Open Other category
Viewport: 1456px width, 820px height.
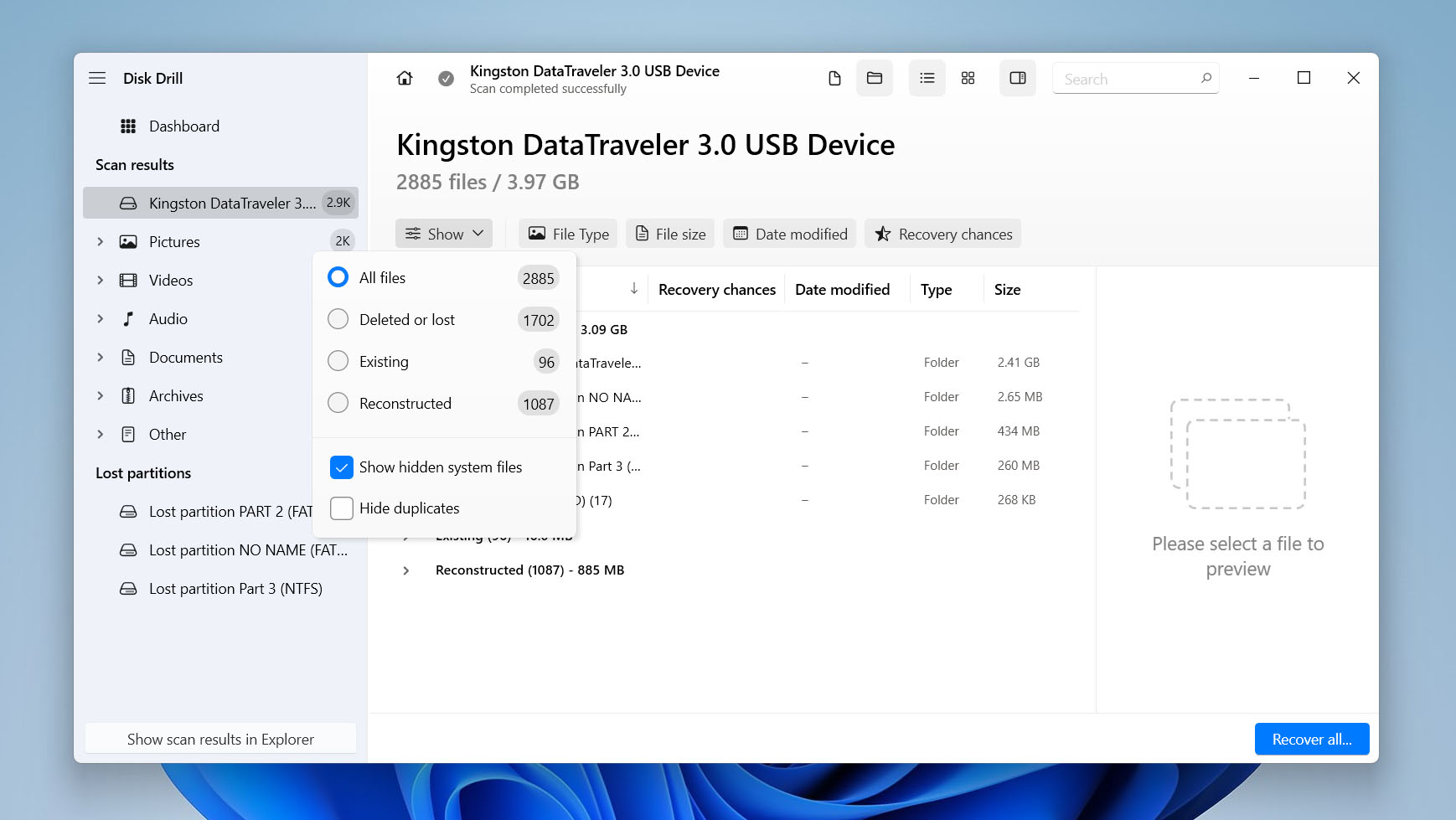pos(168,435)
